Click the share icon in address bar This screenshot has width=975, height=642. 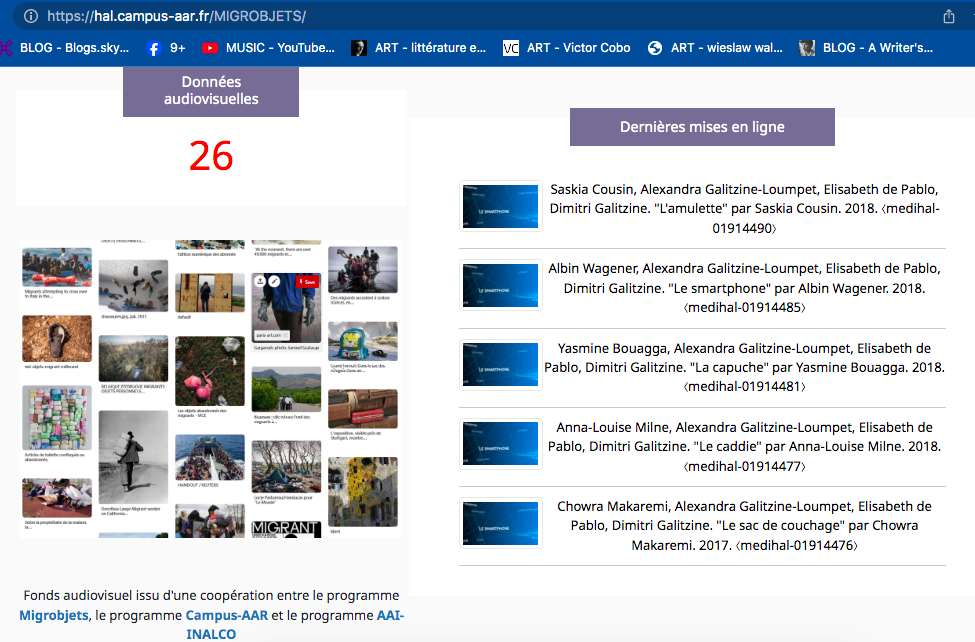[948, 16]
